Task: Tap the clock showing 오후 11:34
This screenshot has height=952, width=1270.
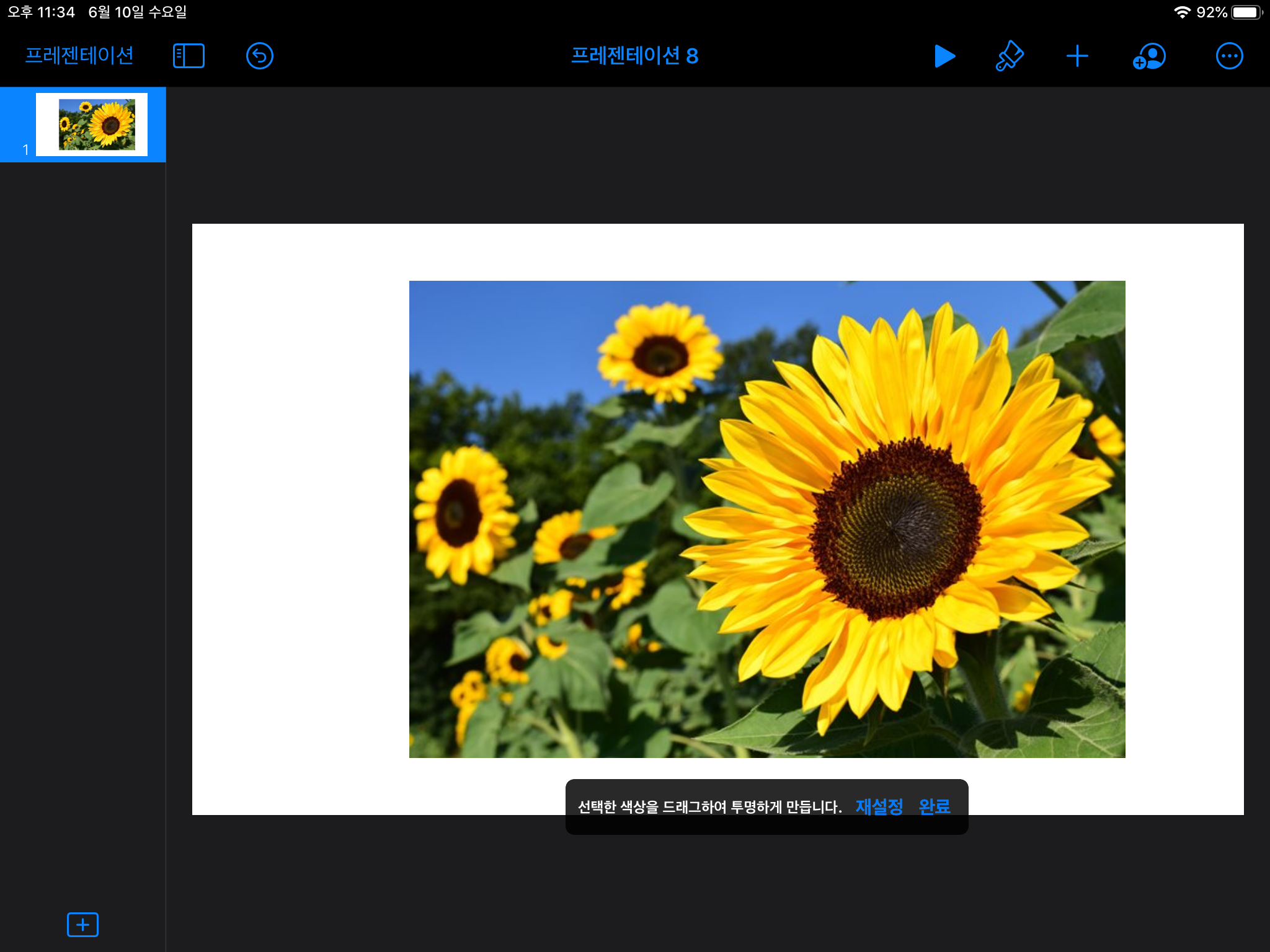Action: coord(41,12)
